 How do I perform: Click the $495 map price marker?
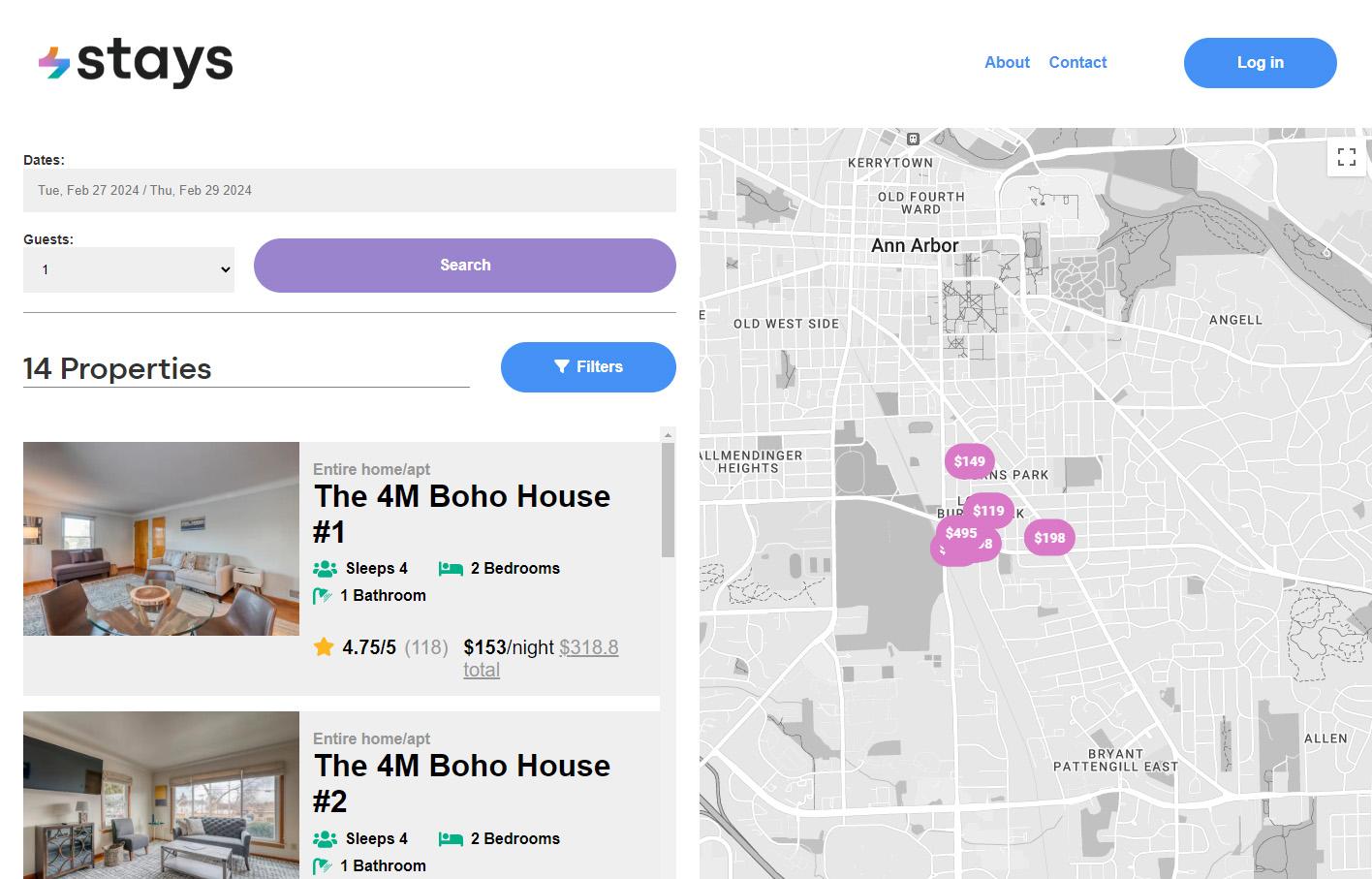(959, 532)
